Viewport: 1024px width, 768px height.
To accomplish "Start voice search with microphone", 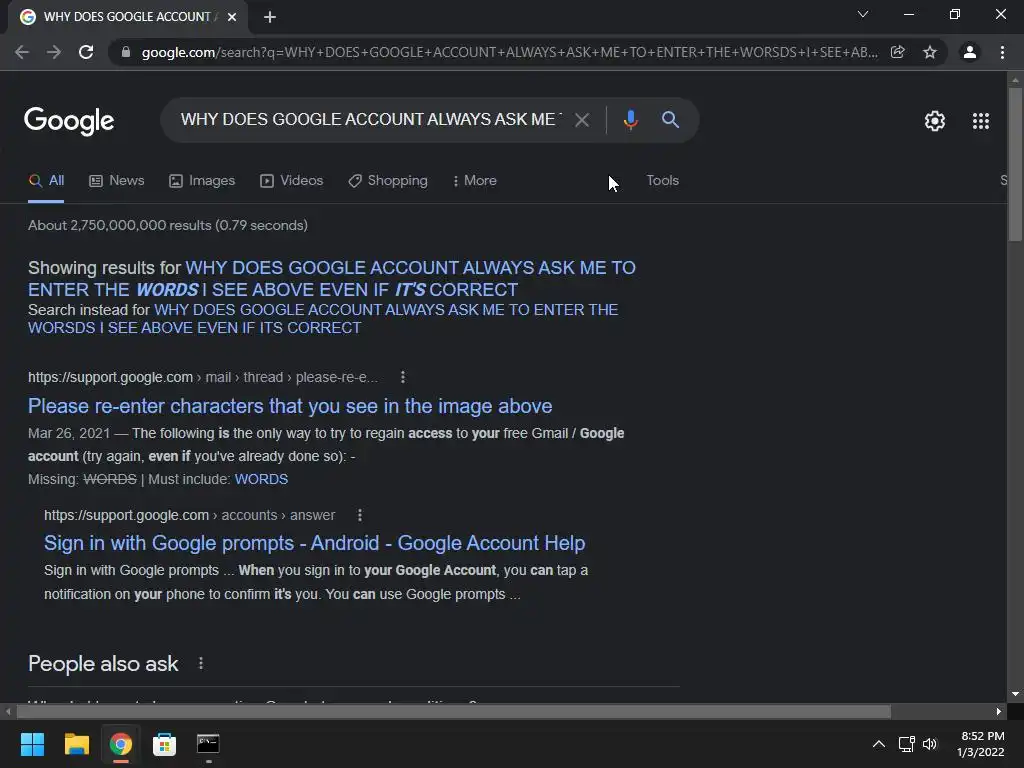I will [630, 120].
